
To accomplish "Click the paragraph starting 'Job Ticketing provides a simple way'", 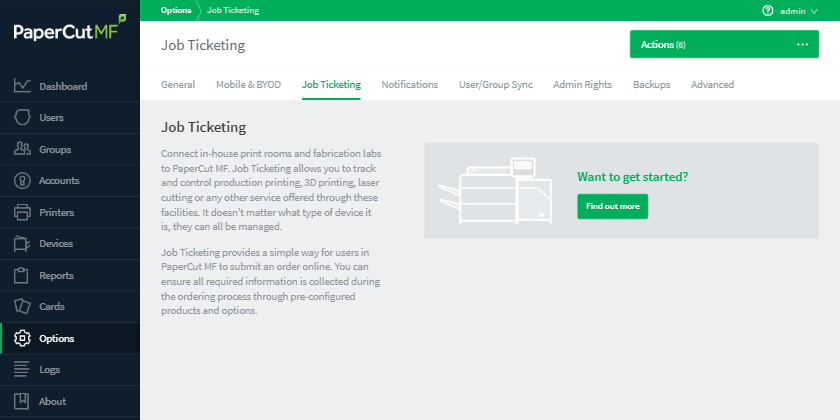I will 271,281.
